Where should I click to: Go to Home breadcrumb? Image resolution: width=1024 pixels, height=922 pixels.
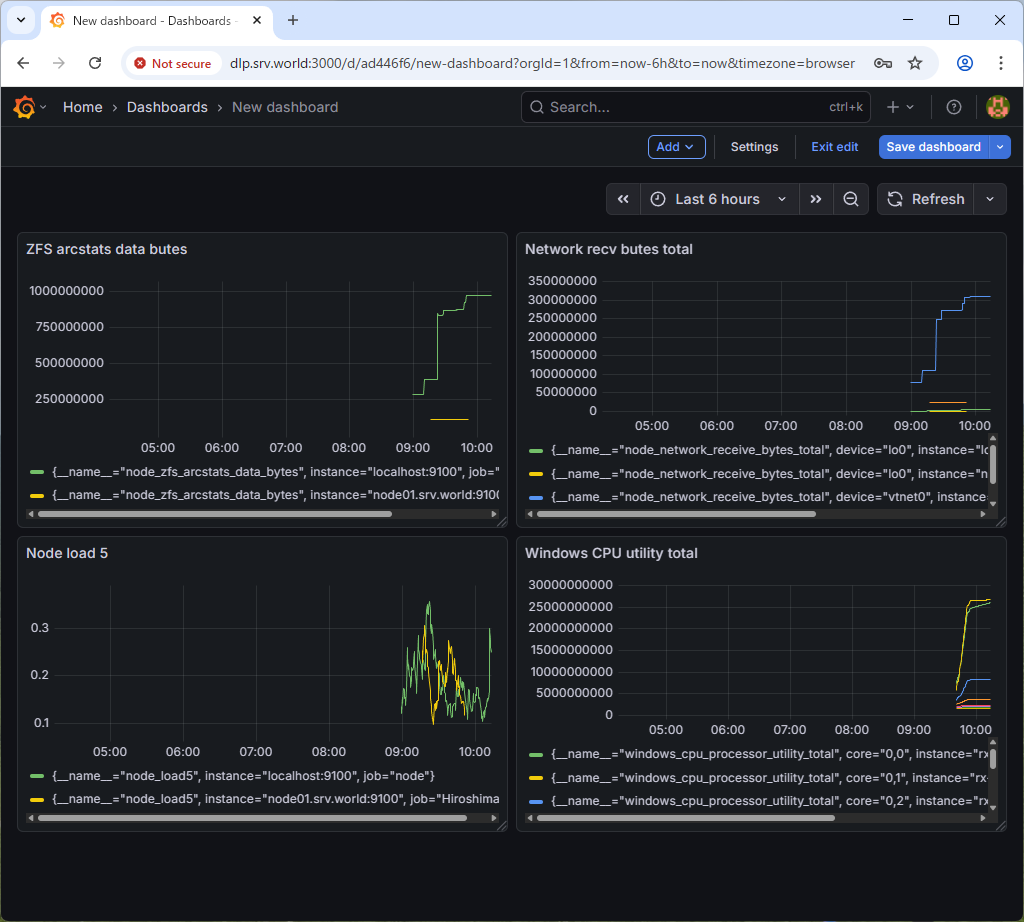(x=82, y=107)
